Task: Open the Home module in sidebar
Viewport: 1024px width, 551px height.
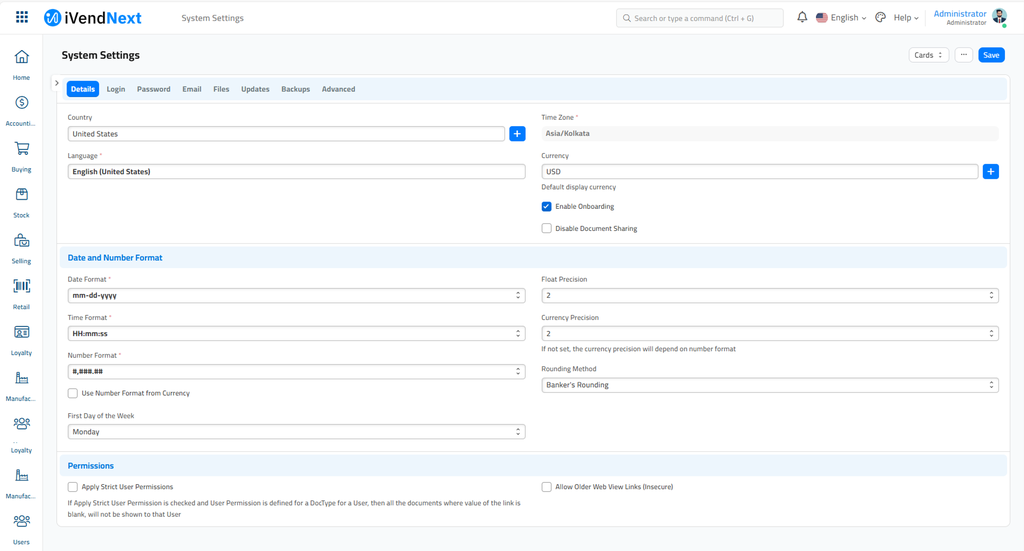Action: pyautogui.click(x=21, y=58)
